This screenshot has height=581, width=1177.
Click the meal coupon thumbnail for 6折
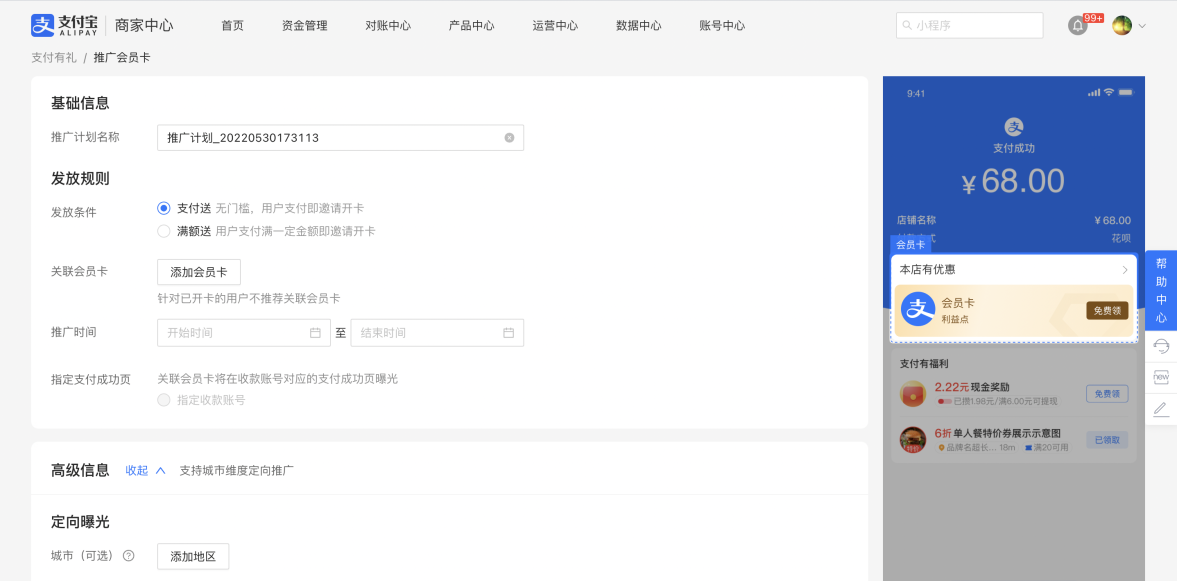tap(913, 439)
